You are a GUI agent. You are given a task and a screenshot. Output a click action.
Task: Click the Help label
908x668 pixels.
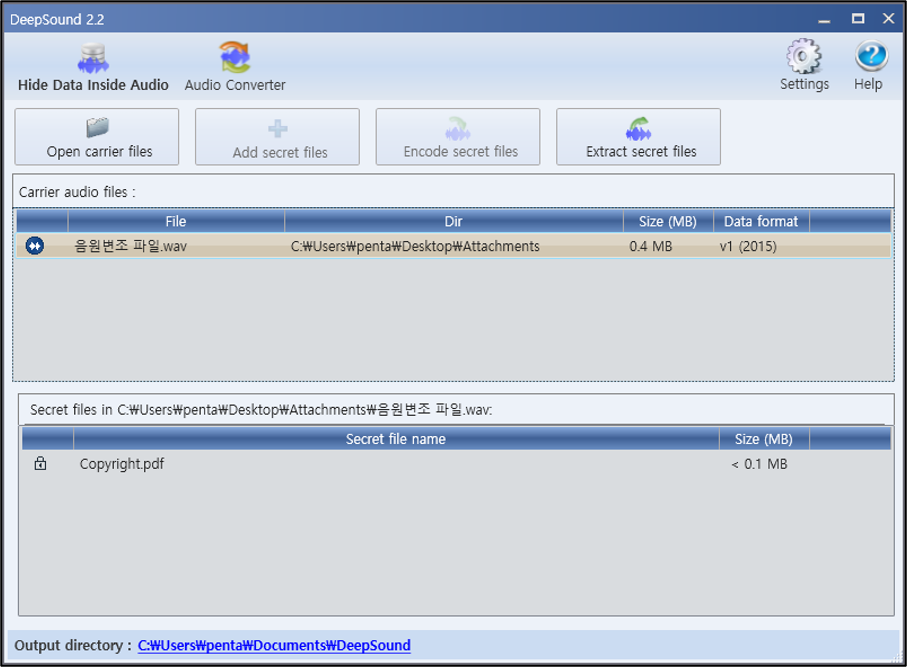(x=868, y=84)
